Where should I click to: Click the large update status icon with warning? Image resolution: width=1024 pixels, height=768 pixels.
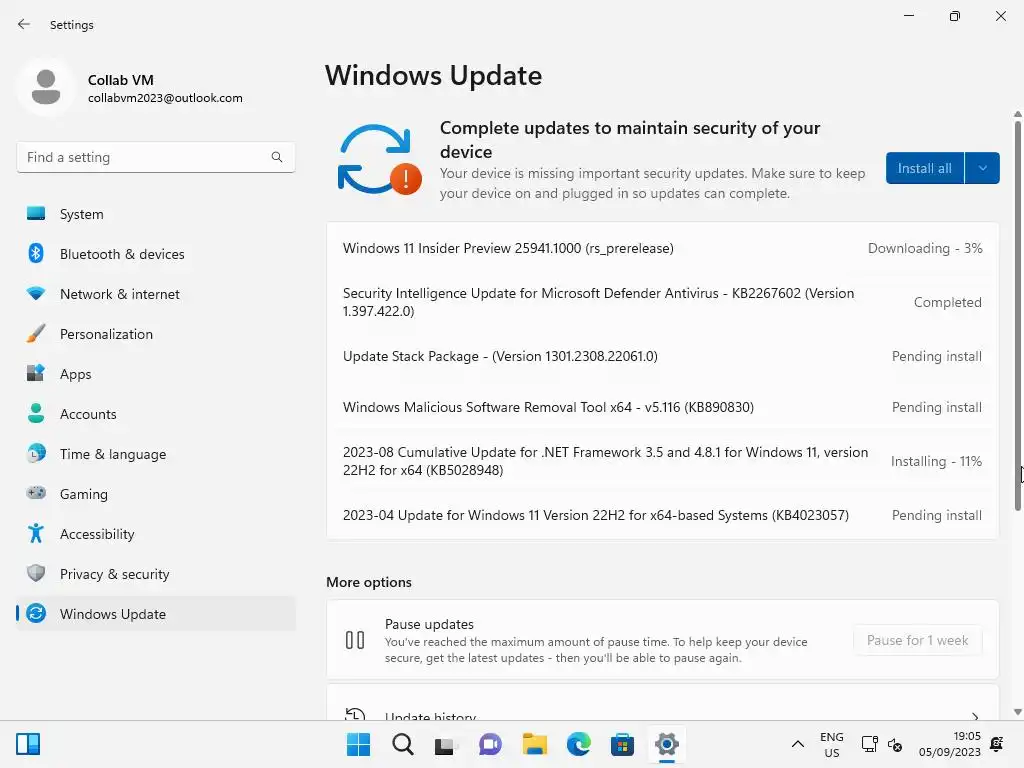(379, 159)
